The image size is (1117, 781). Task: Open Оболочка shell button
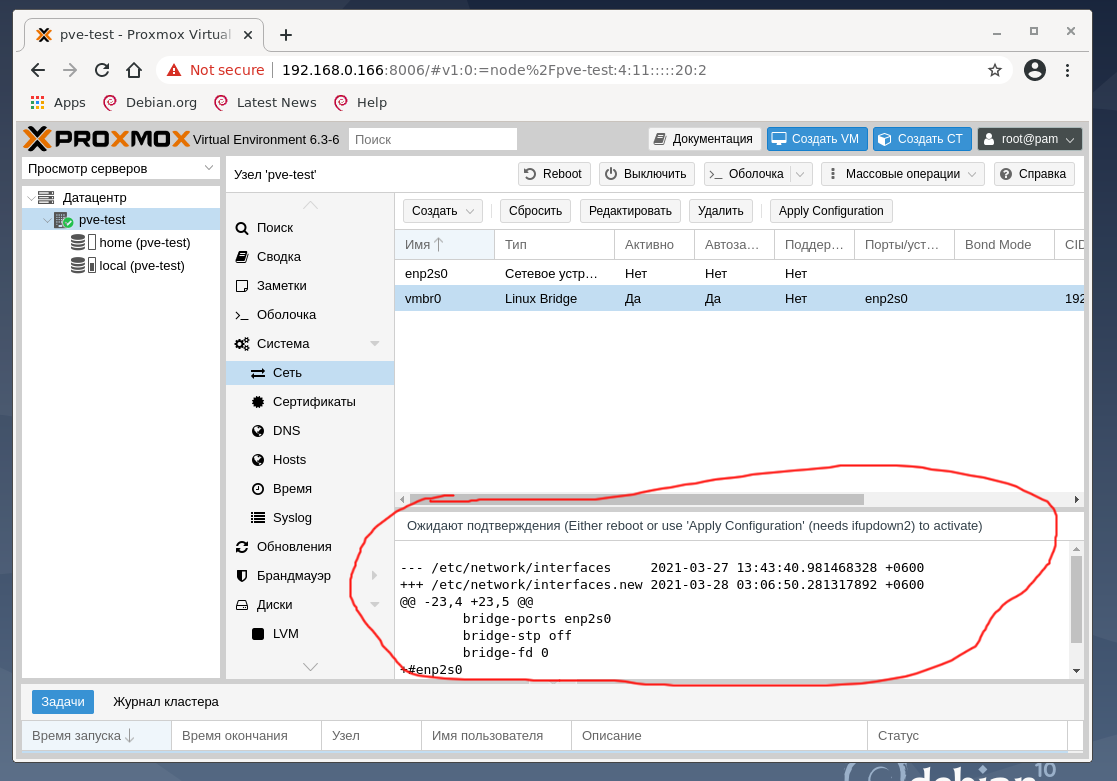pos(747,174)
